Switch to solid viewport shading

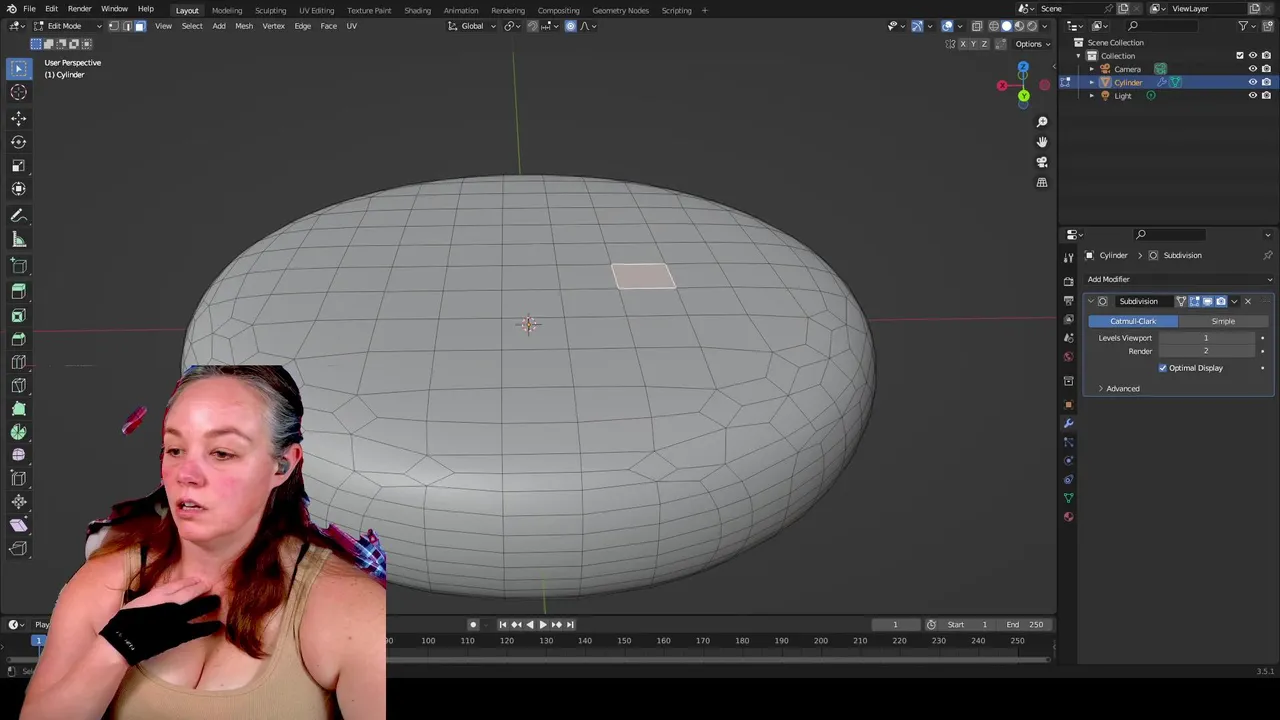tap(1007, 26)
